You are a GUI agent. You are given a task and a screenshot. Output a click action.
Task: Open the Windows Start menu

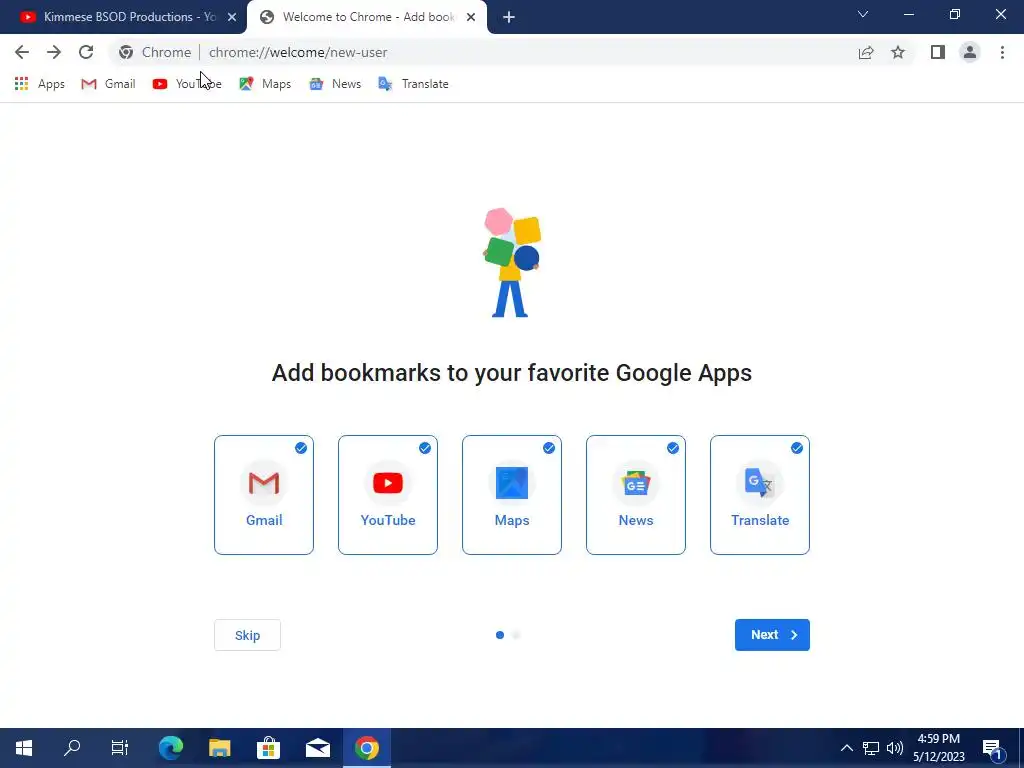click(x=24, y=748)
